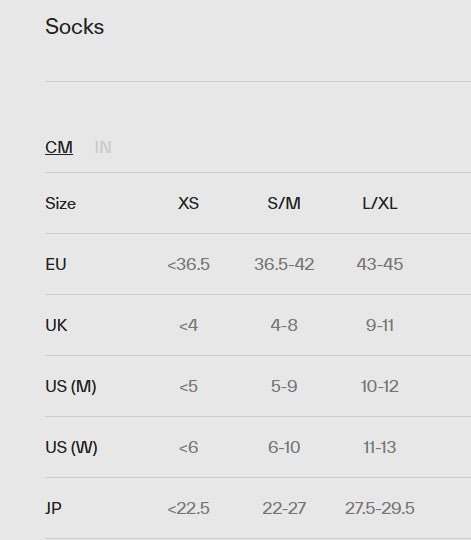This screenshot has width=471, height=540.
Task: Select the EU 36.5-42 cell
Action: pos(284,264)
